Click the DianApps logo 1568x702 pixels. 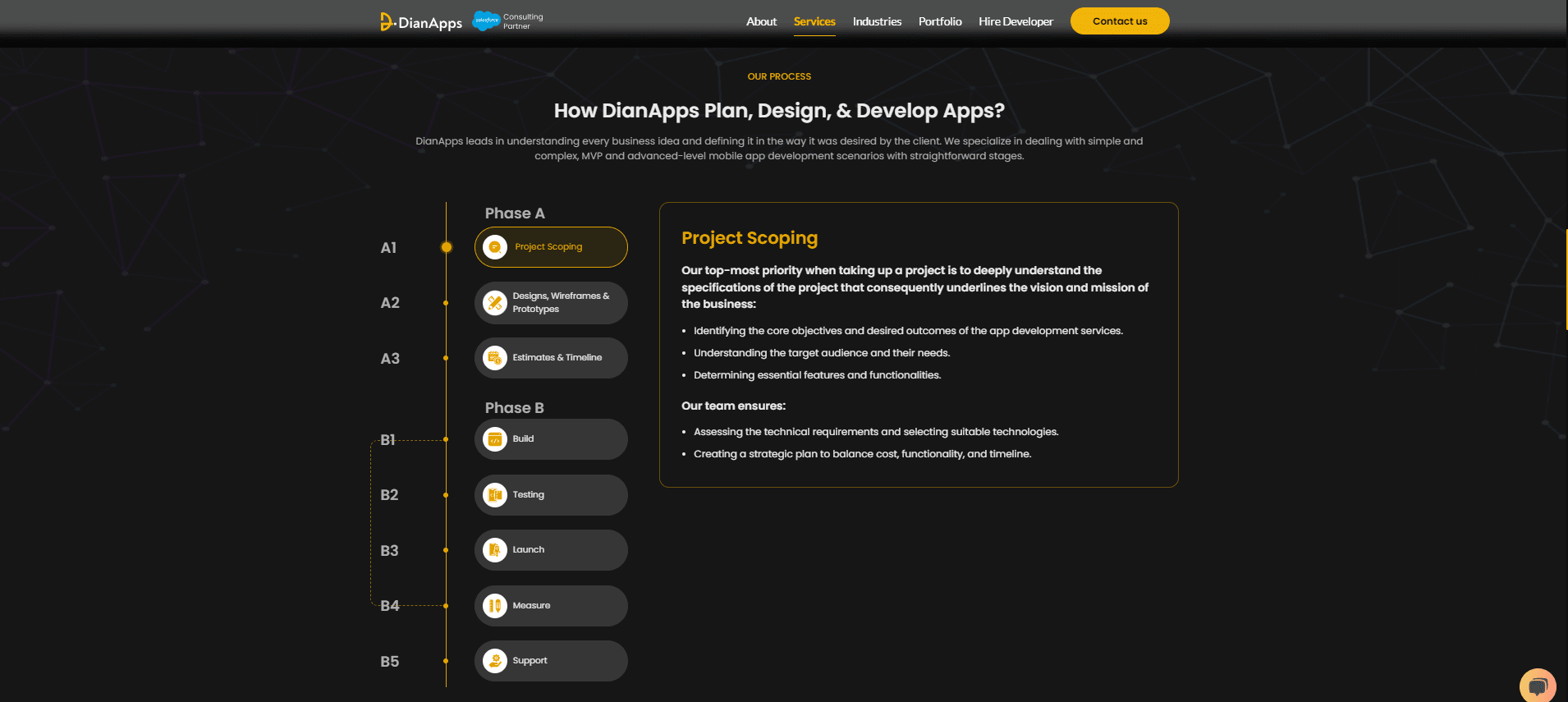point(421,22)
